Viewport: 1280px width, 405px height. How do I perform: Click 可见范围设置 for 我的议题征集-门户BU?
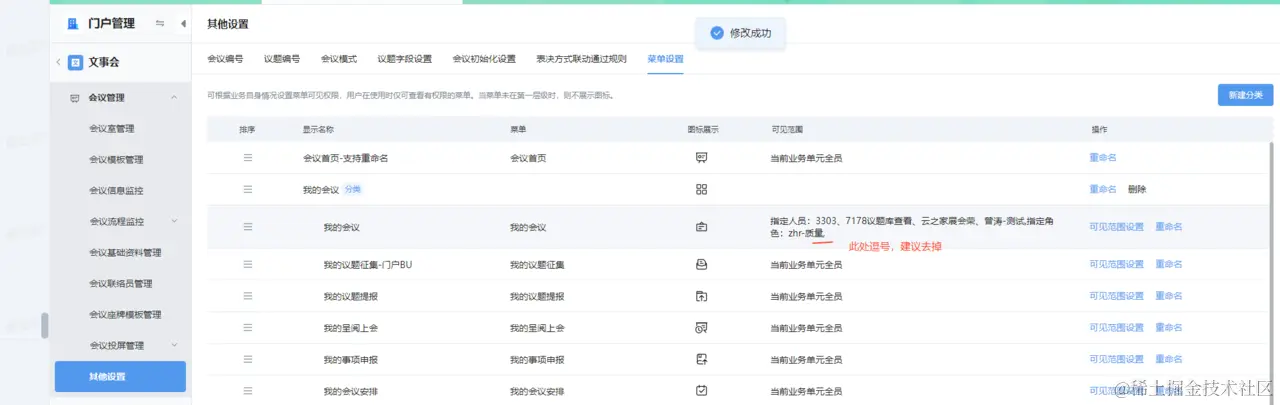(1116, 265)
